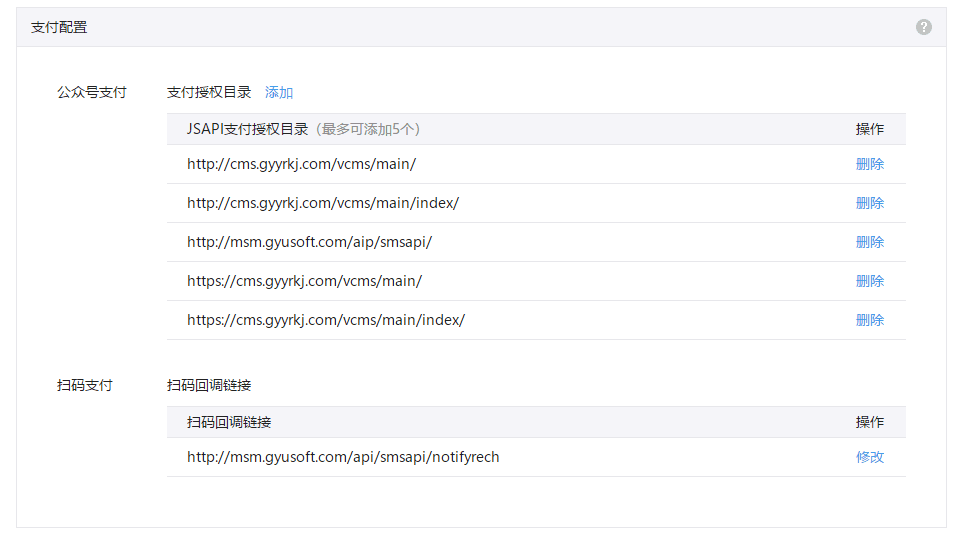Click the 扫码回调链接 label above the table

[209, 385]
